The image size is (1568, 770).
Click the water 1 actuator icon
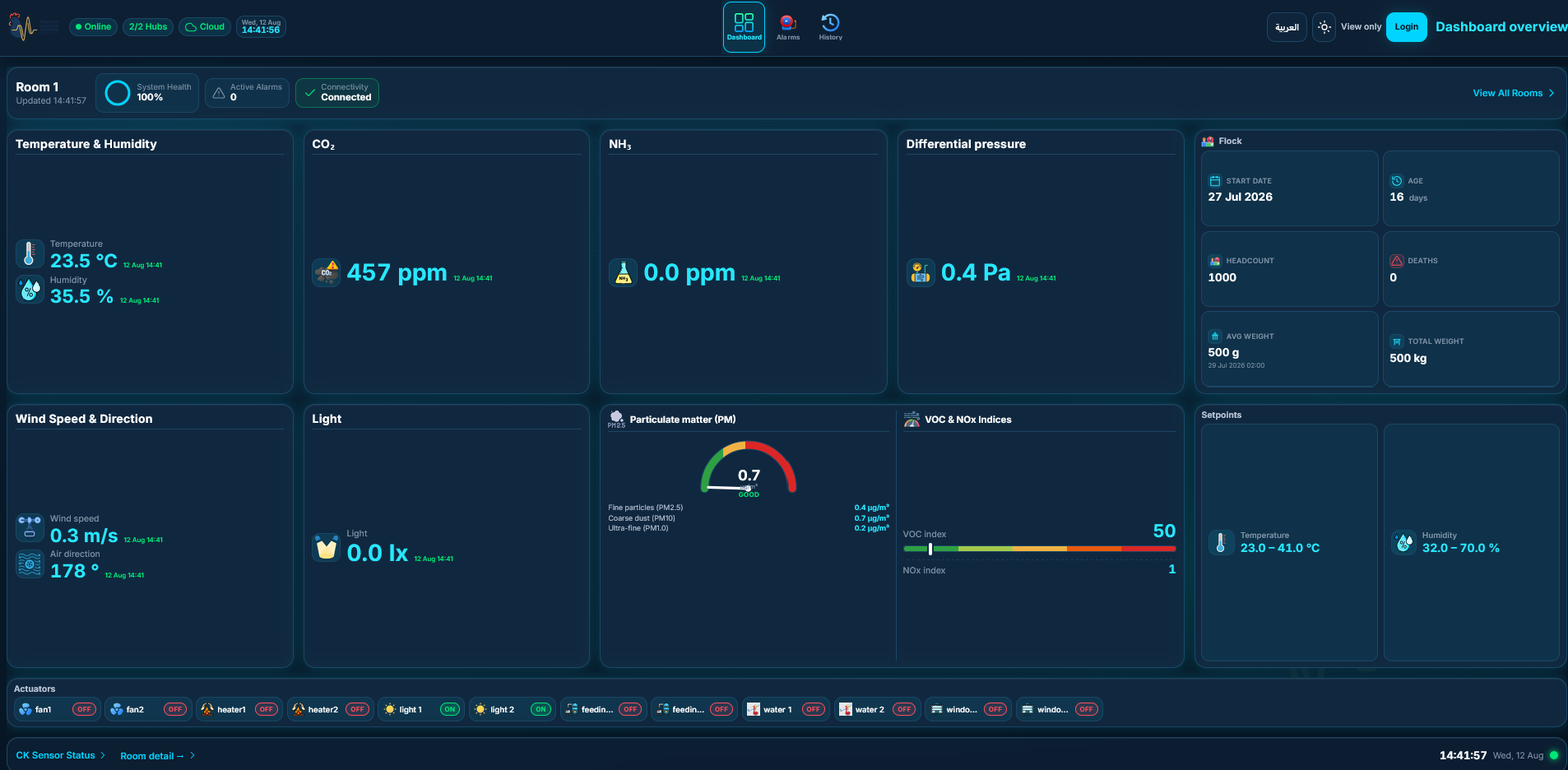coord(753,709)
